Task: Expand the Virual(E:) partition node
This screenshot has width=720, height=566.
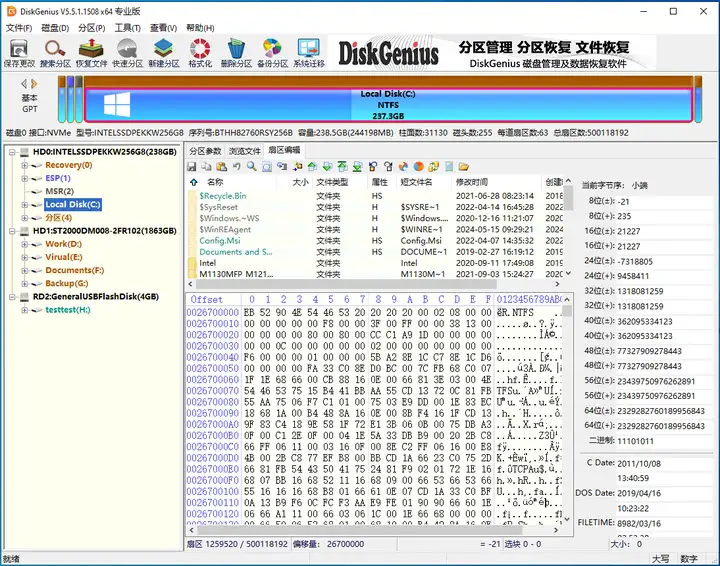Action: click(24, 257)
